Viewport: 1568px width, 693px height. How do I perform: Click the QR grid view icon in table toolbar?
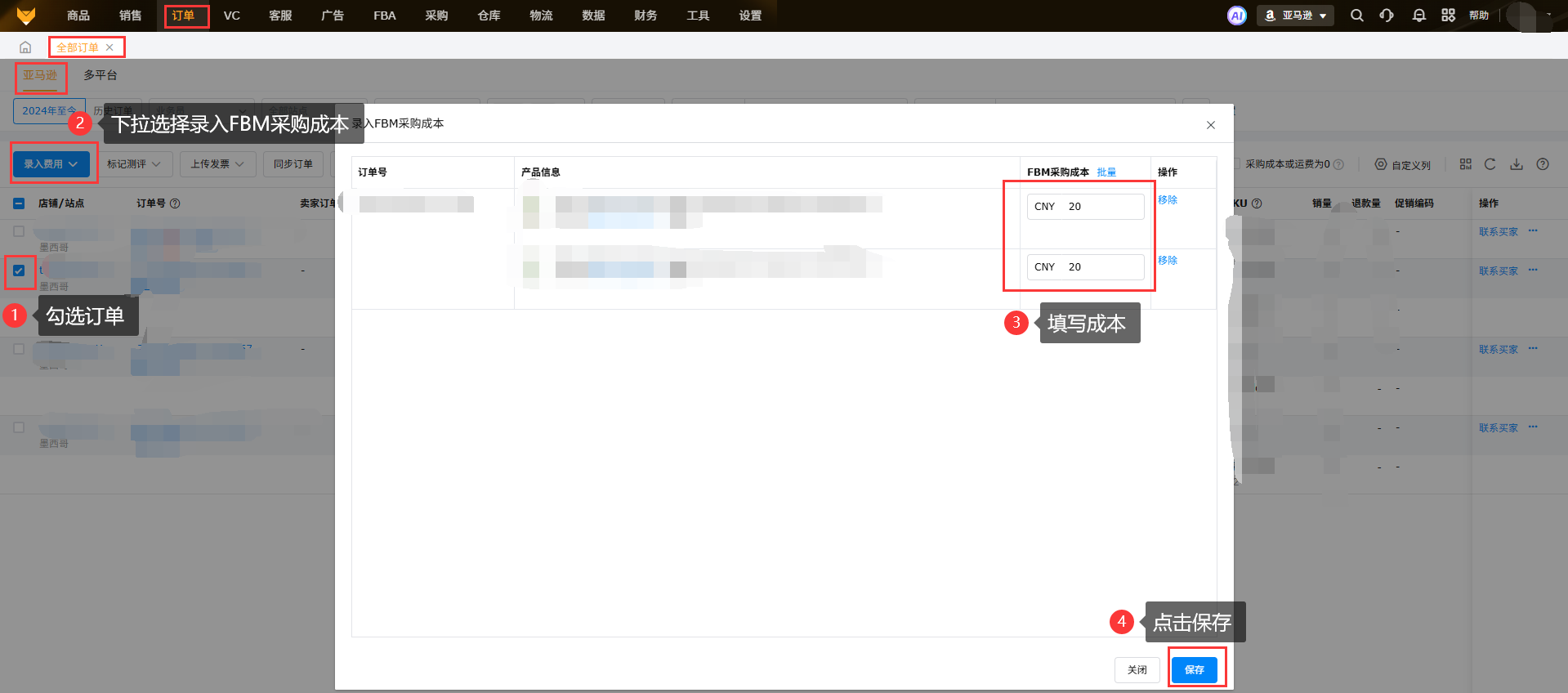(x=1466, y=164)
